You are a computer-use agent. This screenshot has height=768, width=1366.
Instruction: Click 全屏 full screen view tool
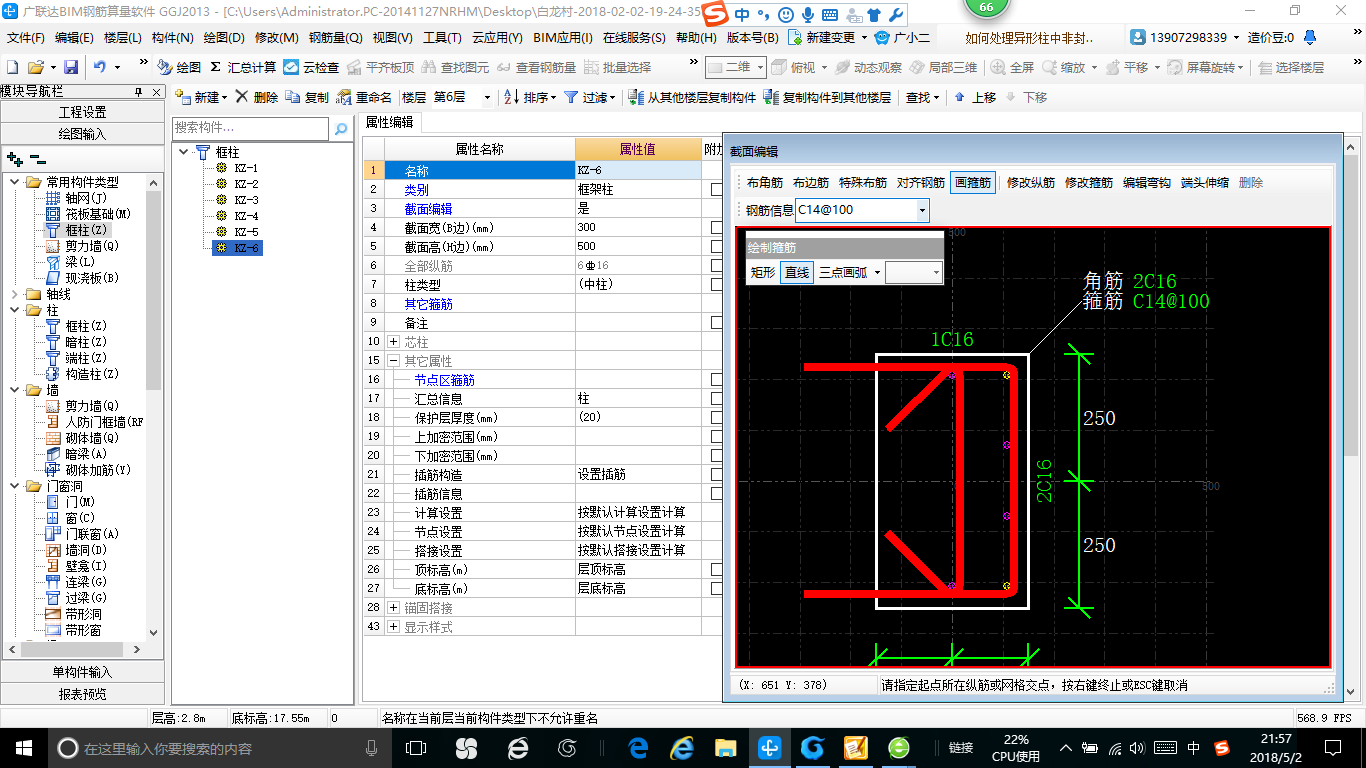pos(1013,67)
